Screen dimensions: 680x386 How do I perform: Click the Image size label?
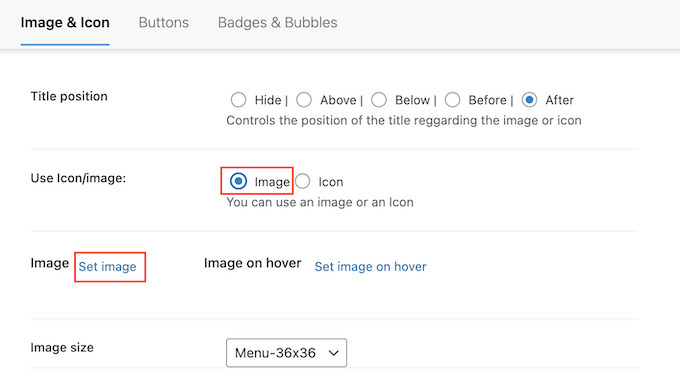[62, 348]
